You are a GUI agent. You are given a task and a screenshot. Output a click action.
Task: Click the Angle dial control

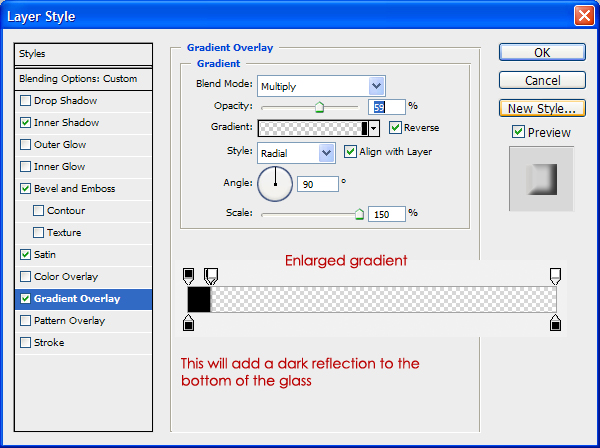click(x=275, y=184)
